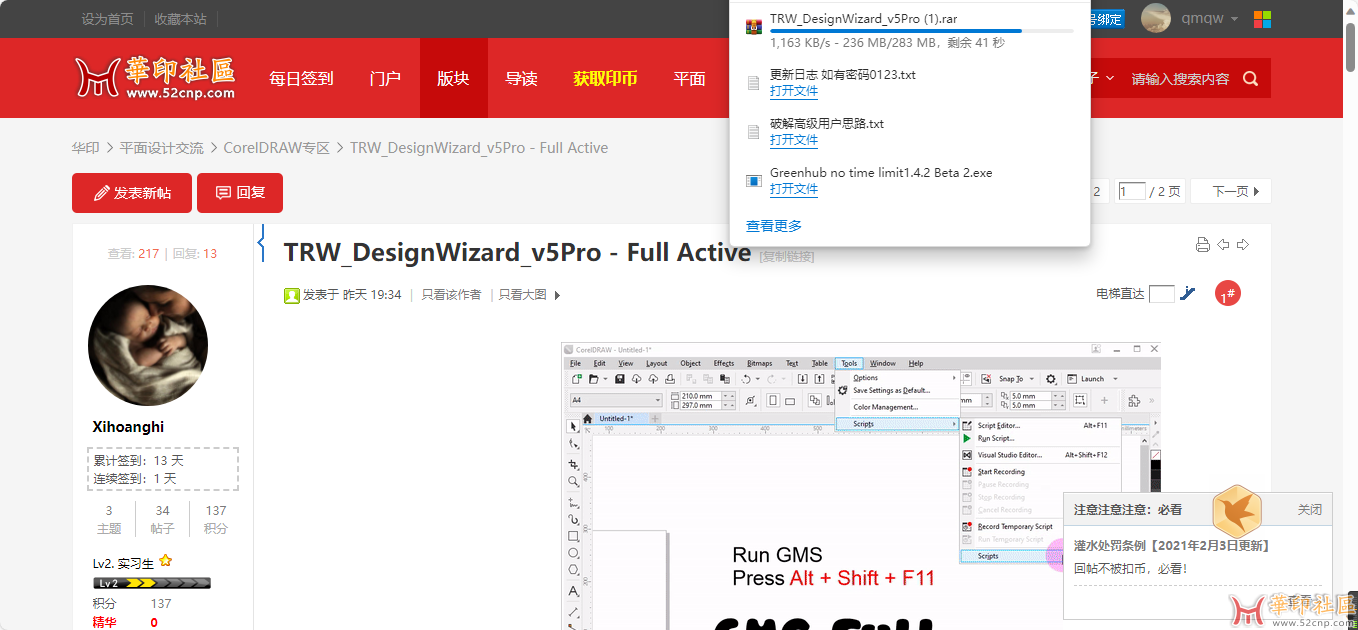The height and width of the screenshot is (630, 1358).
Task: Click the file icon beside 更新日志 txt
Action: coord(754,83)
